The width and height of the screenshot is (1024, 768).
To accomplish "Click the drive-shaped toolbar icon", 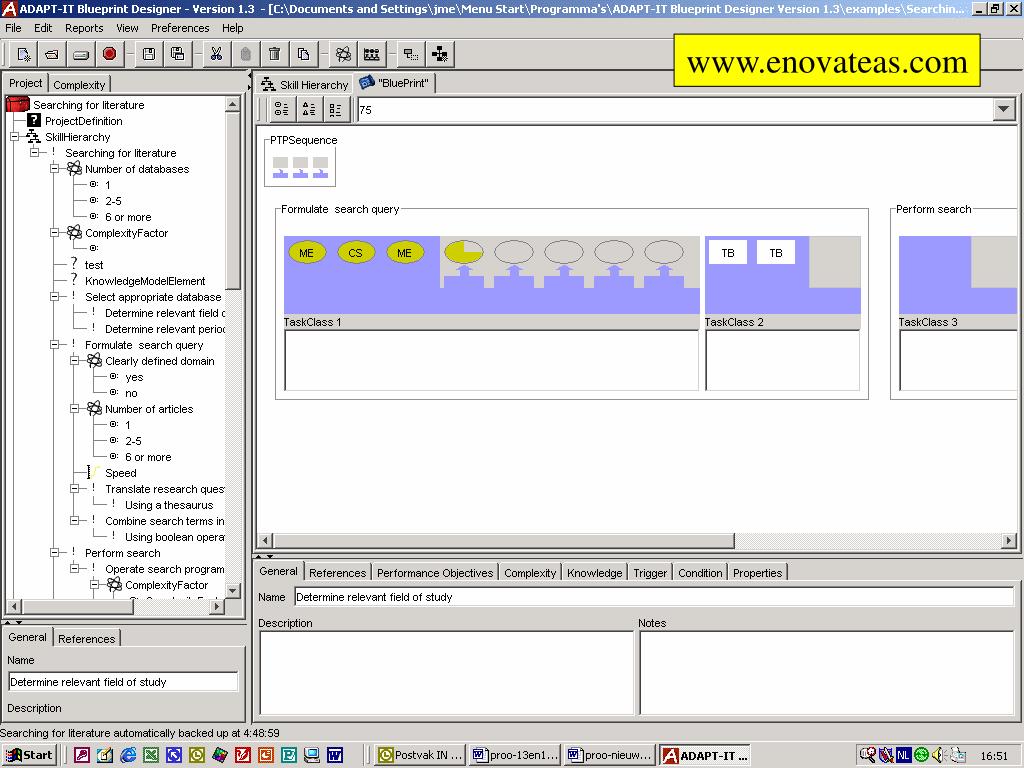I will [x=80, y=54].
